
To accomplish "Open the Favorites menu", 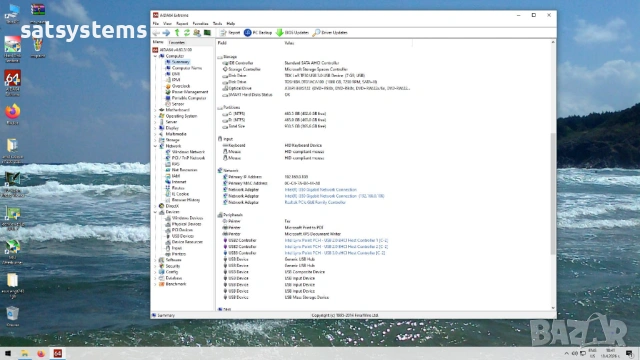I will click(200, 24).
